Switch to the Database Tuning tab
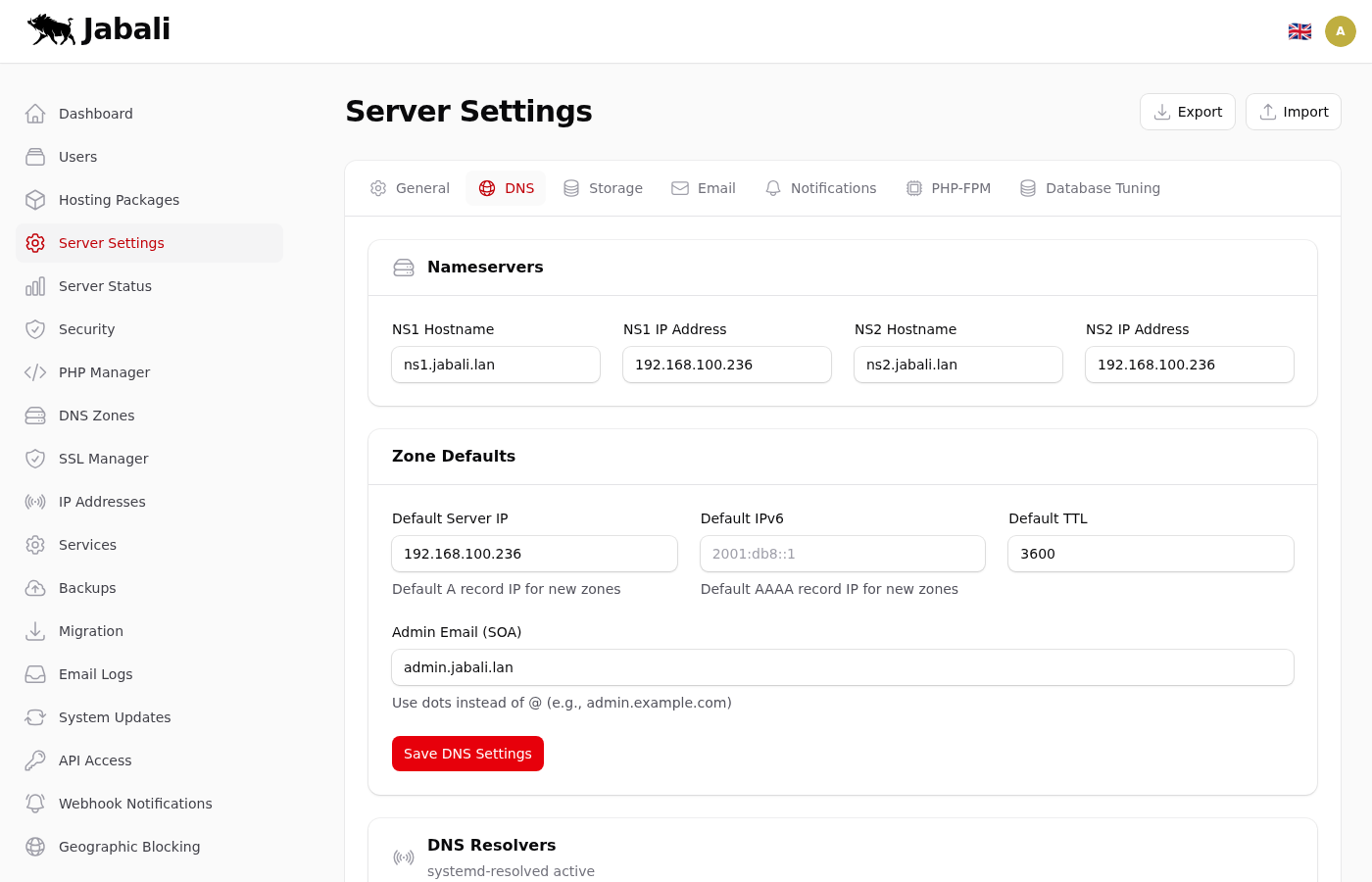The width and height of the screenshot is (1372, 882). coord(1090,188)
